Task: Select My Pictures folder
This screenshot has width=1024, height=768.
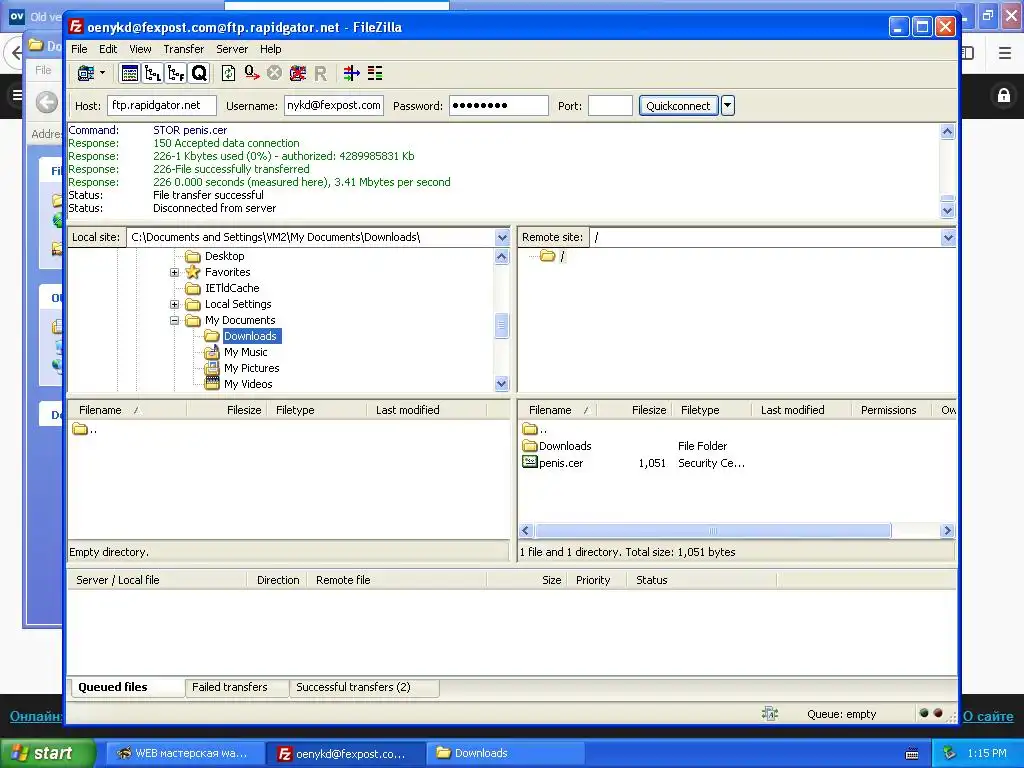Action: (x=251, y=368)
